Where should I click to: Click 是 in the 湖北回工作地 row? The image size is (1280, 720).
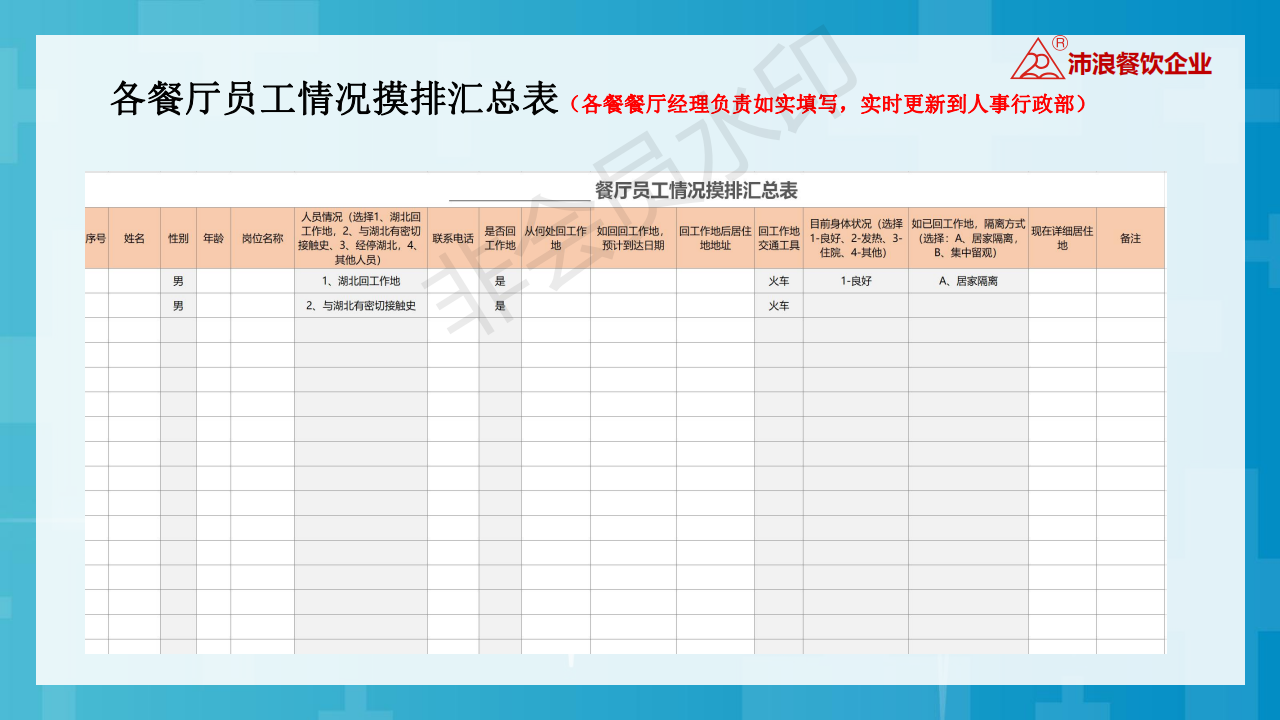pos(500,281)
